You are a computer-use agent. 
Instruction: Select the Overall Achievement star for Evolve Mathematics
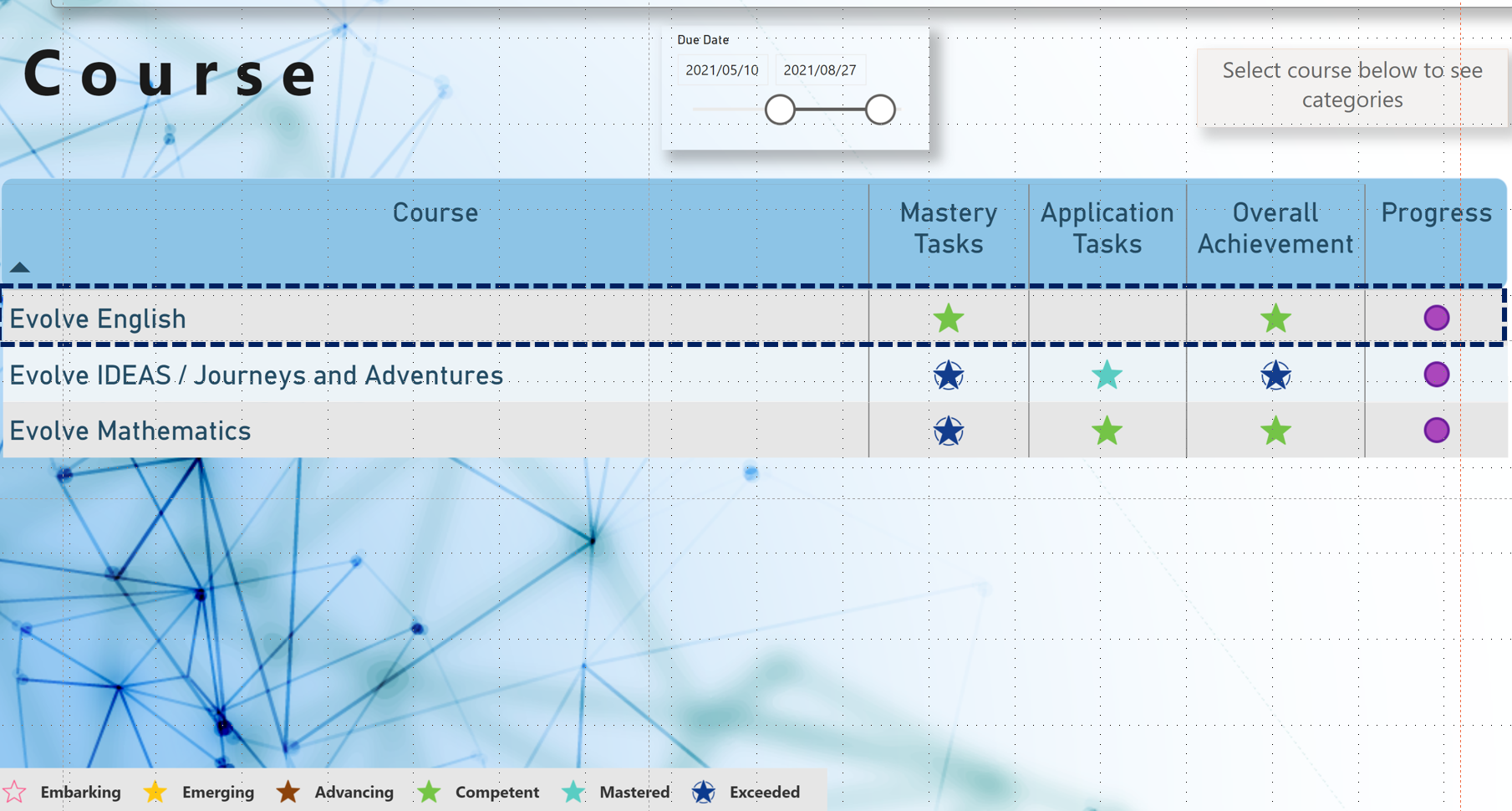1275,431
